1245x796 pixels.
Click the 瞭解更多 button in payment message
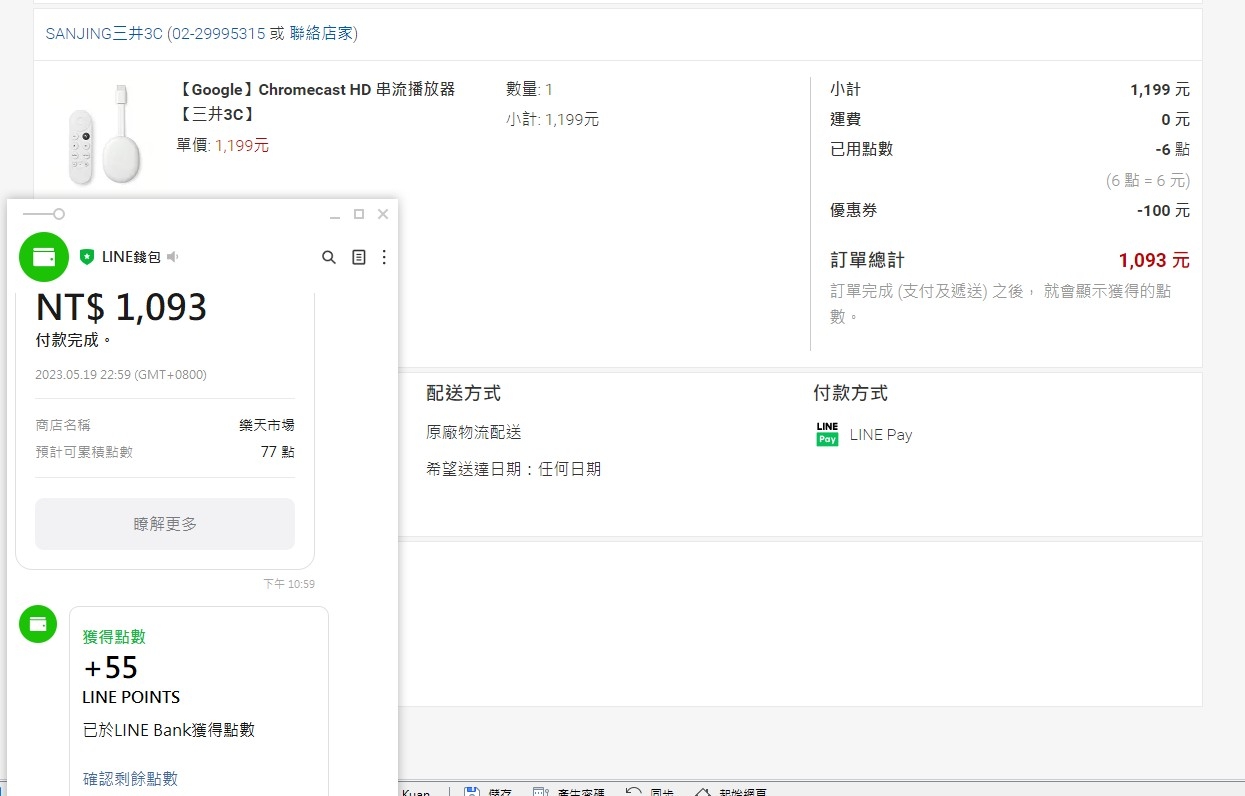pyautogui.click(x=165, y=524)
